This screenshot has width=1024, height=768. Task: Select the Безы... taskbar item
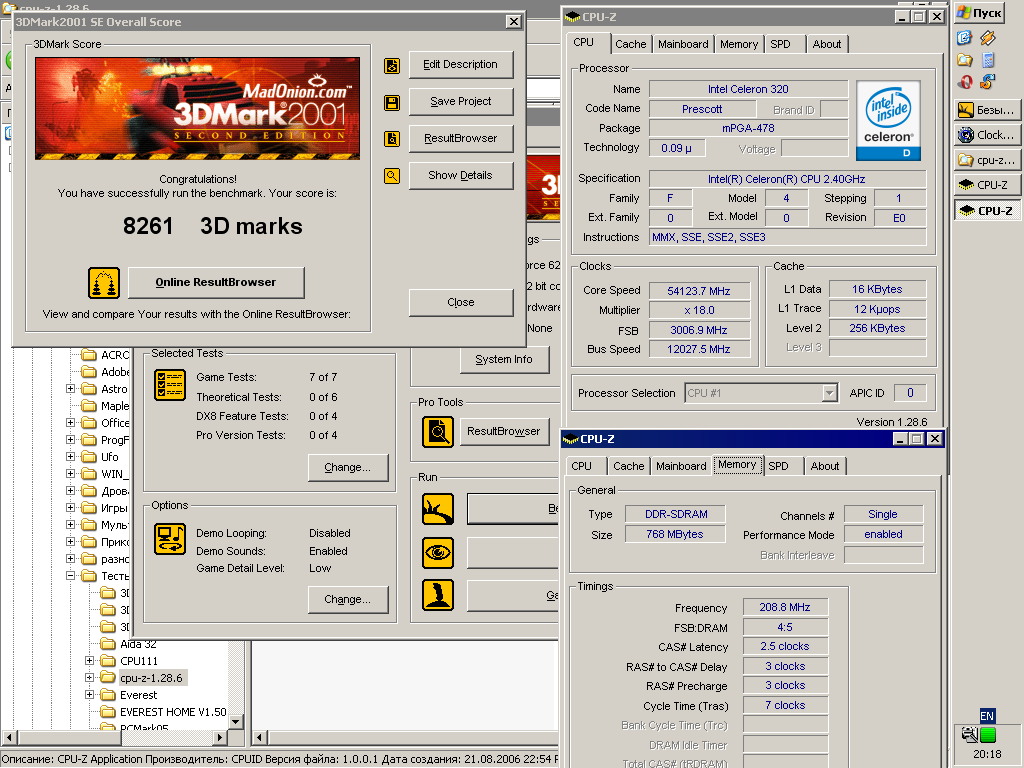tap(987, 110)
